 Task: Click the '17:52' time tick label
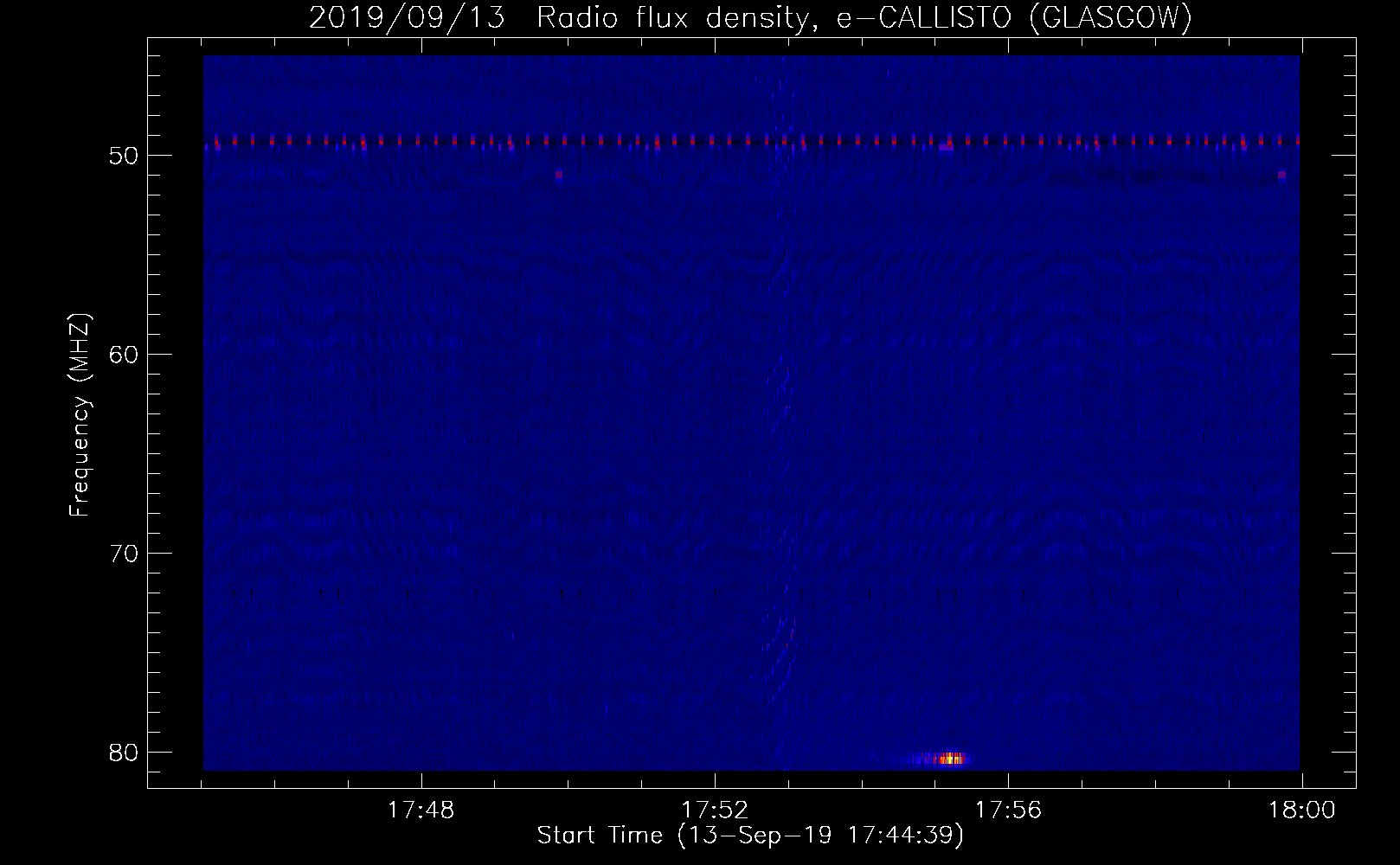pos(715,811)
